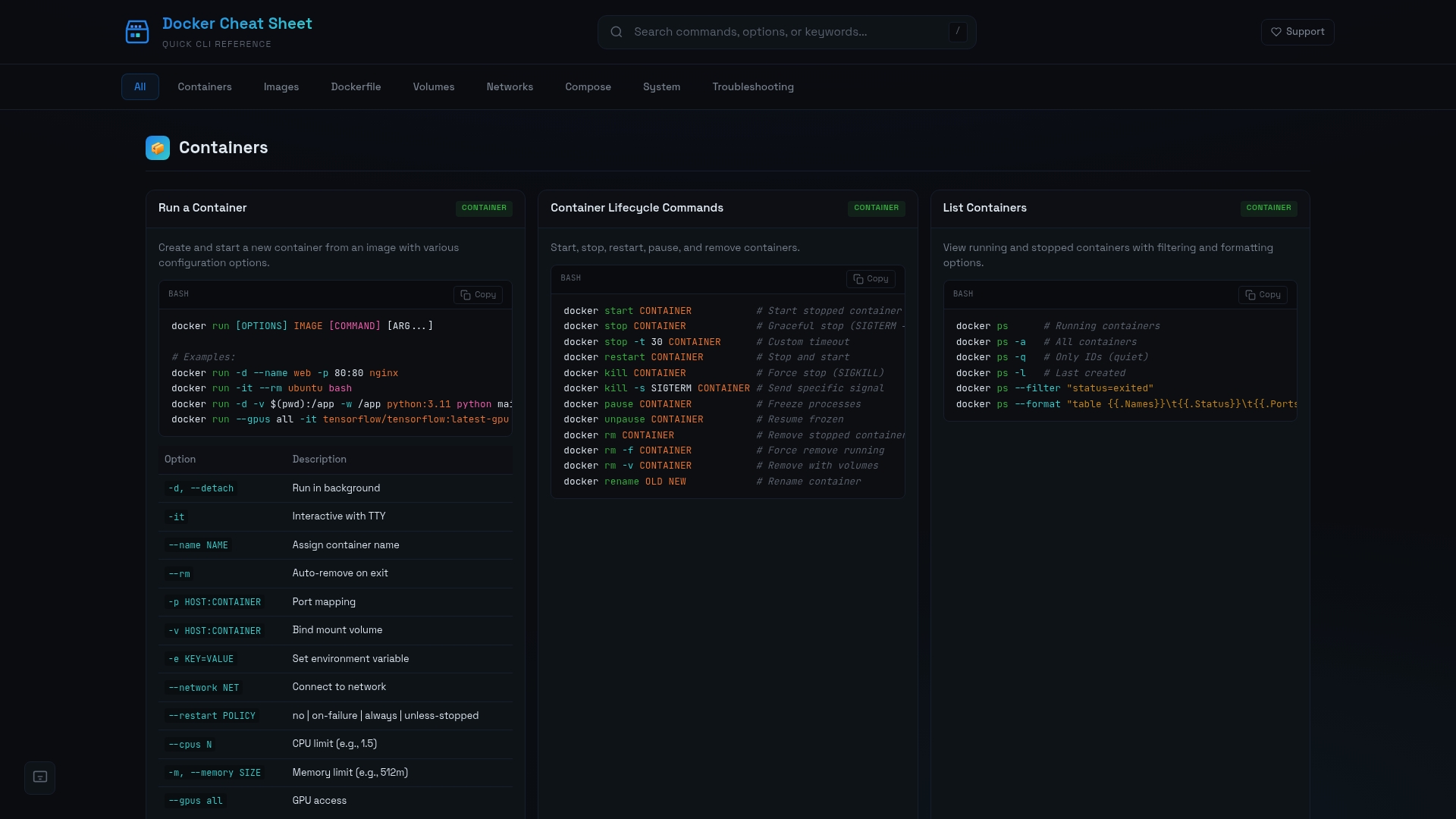The height and width of the screenshot is (819, 1456).
Task: Open the Volumes tab
Action: 434,87
